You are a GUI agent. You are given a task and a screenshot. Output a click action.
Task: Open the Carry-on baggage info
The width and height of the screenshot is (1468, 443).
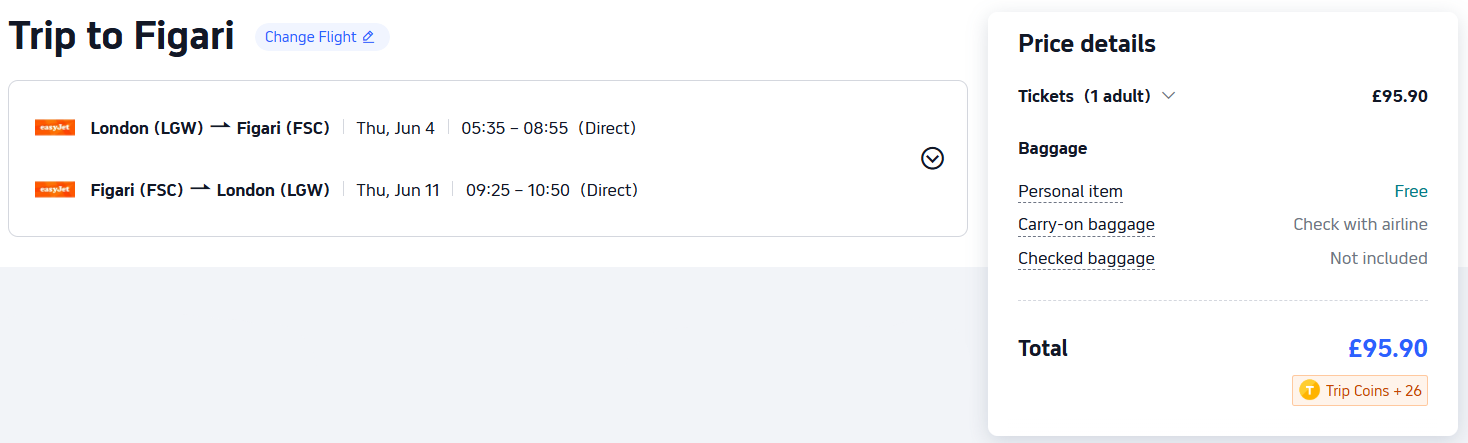coord(1086,224)
